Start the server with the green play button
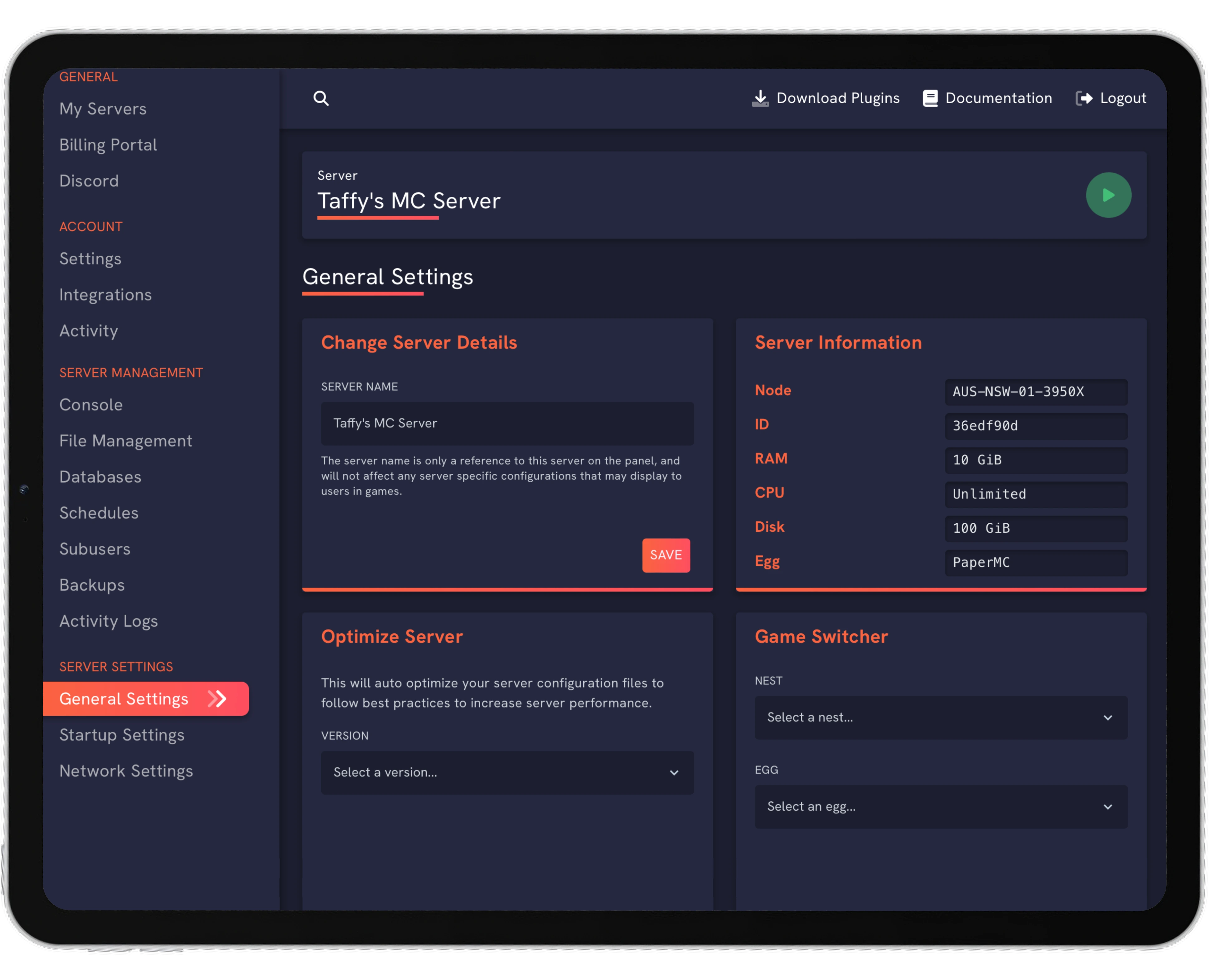The height and width of the screenshot is (980, 1215). 1108,195
